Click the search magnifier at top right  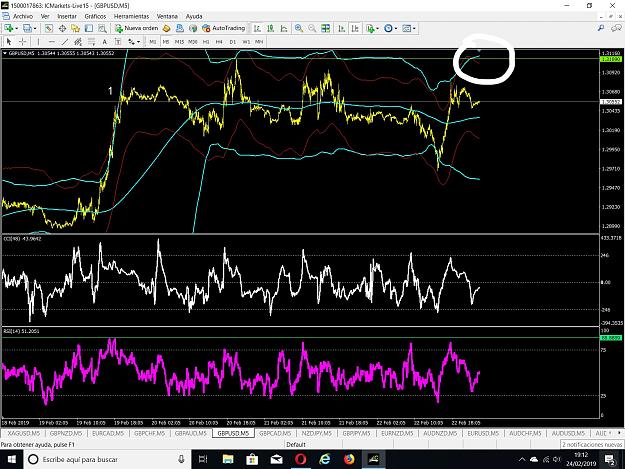click(x=601, y=28)
